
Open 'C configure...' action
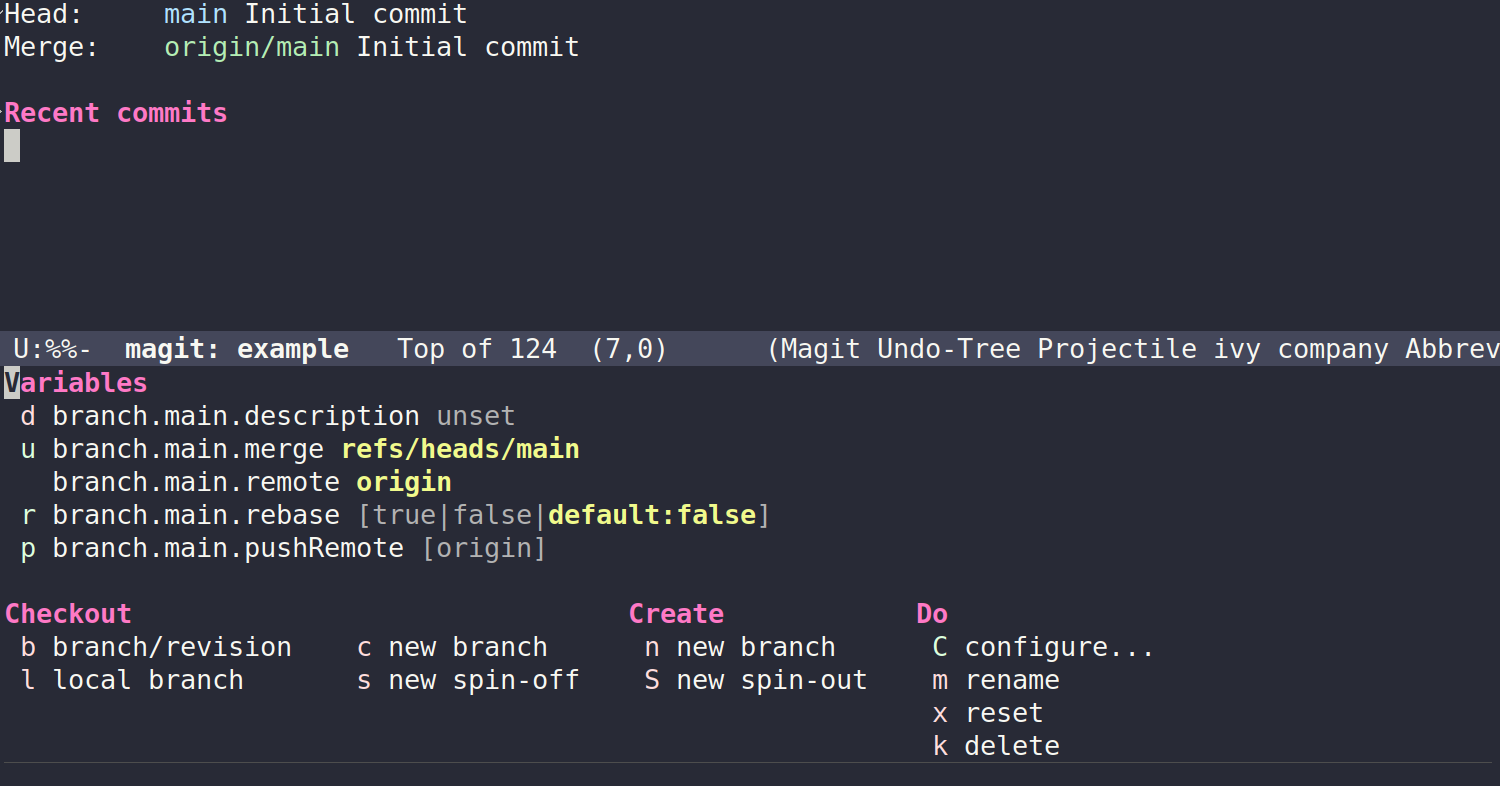(x=1044, y=647)
